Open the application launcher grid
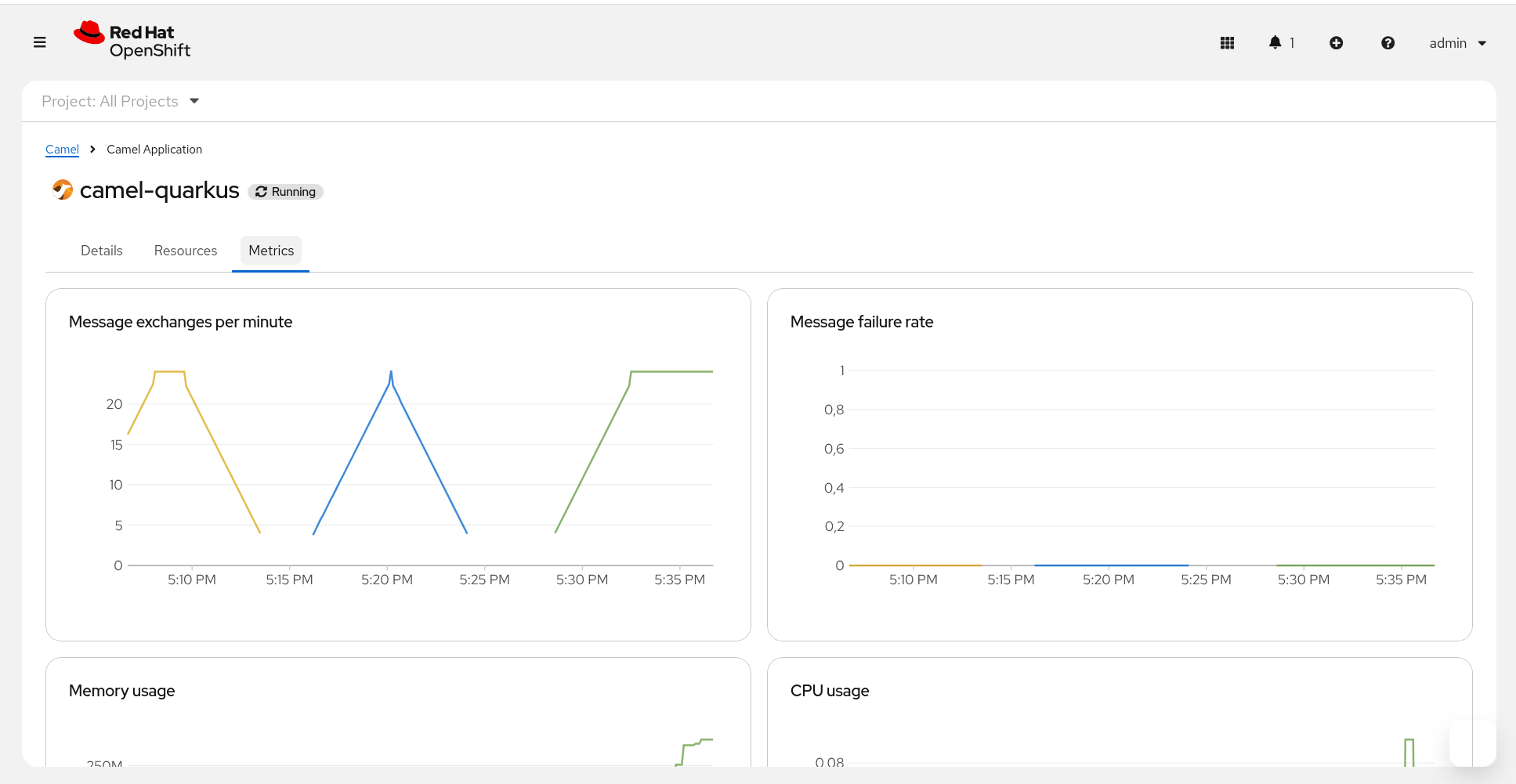 1227,43
